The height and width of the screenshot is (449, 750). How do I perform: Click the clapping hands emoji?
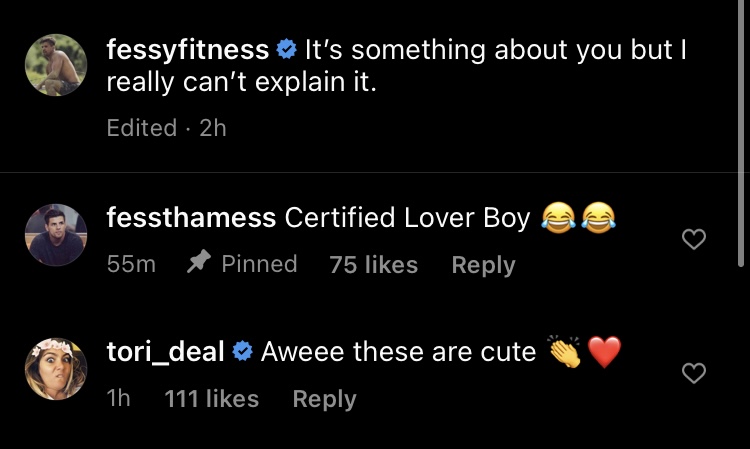[x=565, y=351]
